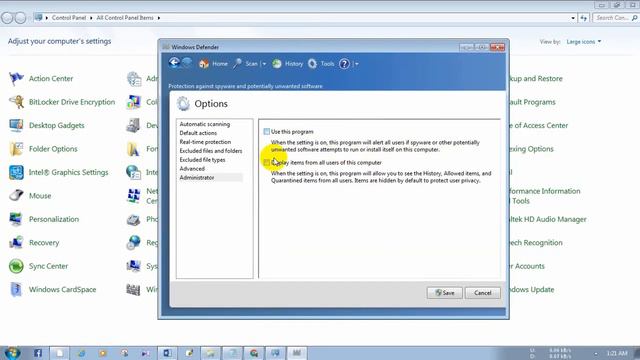Screen dimensions: 640x360
Task: Click All Control Panel Items breadcrumb
Action: tap(125, 18)
